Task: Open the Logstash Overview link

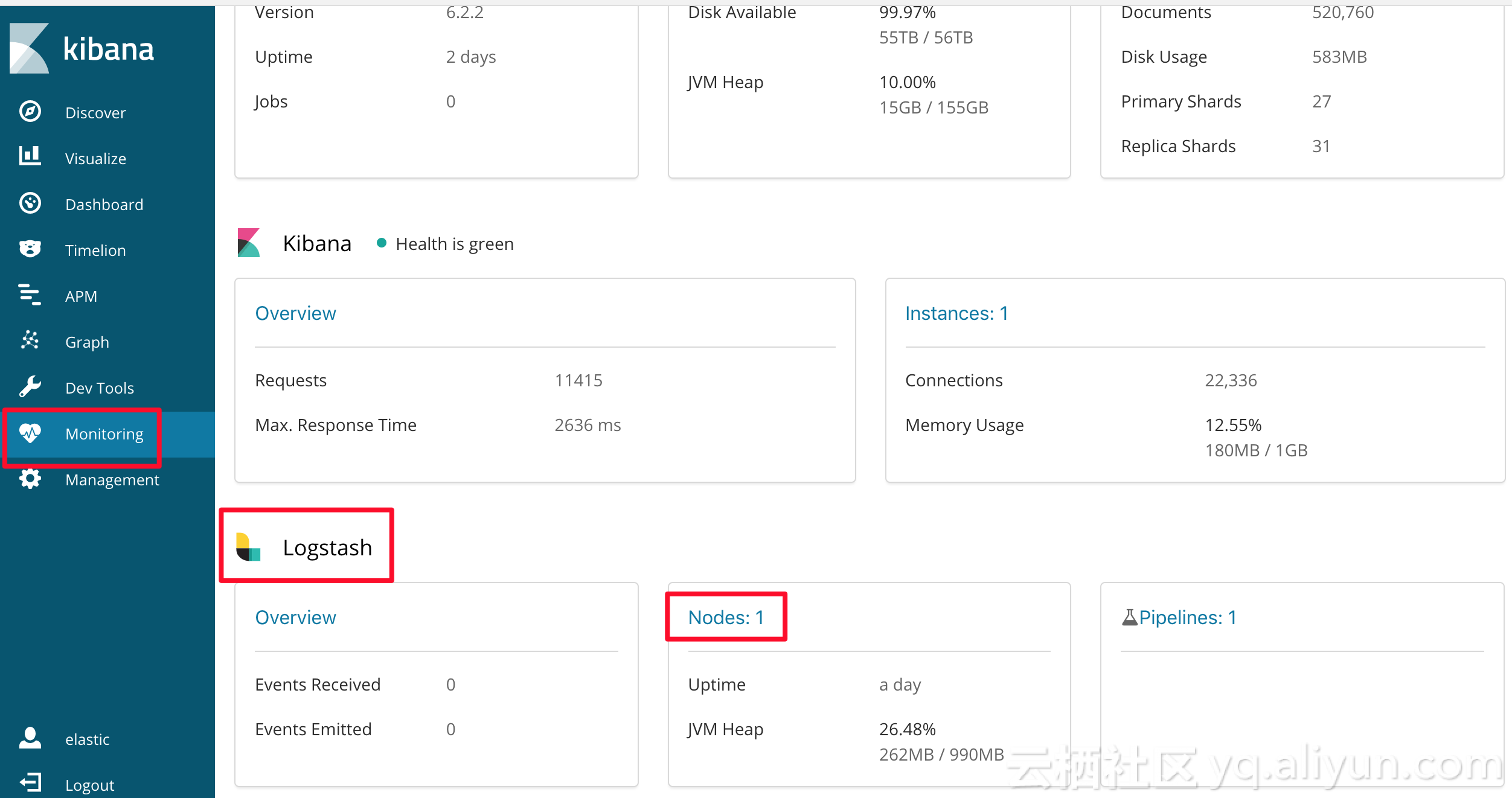Action: pyautogui.click(x=295, y=618)
